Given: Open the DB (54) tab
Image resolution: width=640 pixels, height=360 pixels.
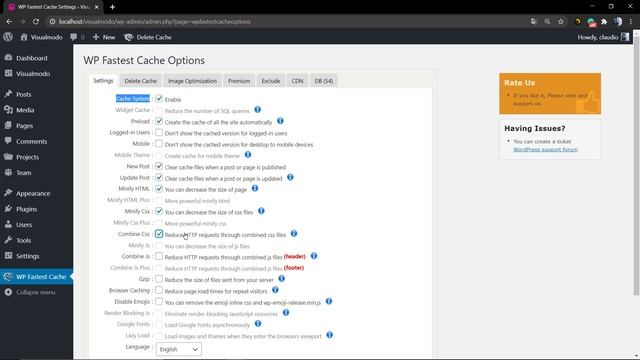Looking at the screenshot, I should 323,81.
